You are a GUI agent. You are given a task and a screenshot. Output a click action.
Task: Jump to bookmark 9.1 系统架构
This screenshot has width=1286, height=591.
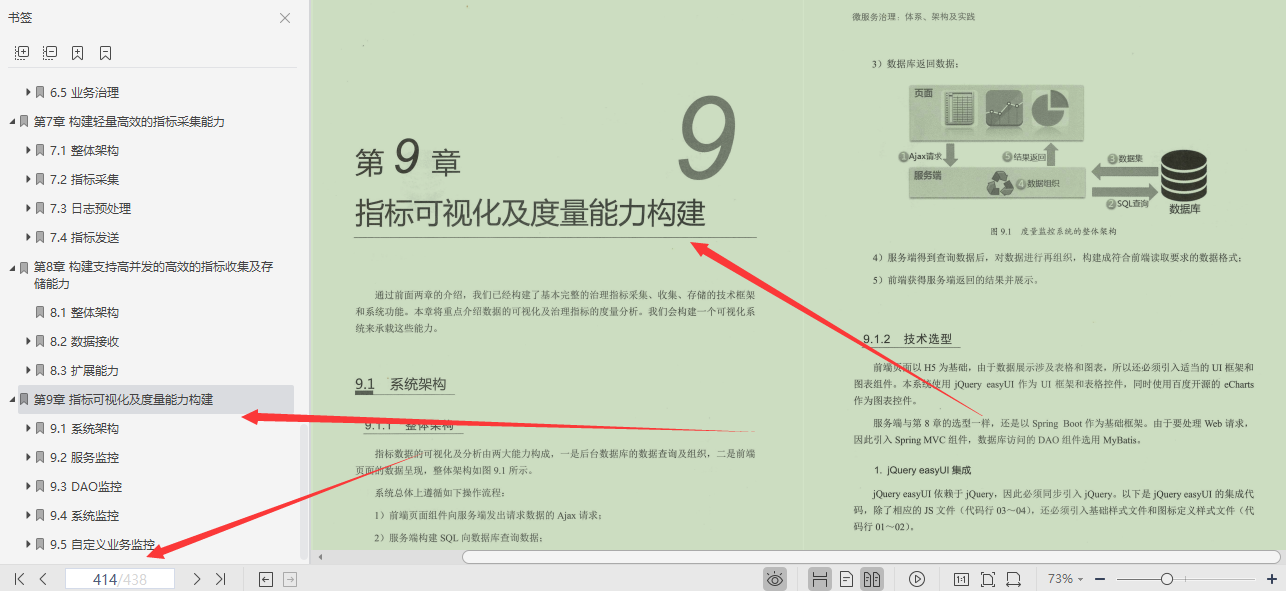(x=84, y=428)
